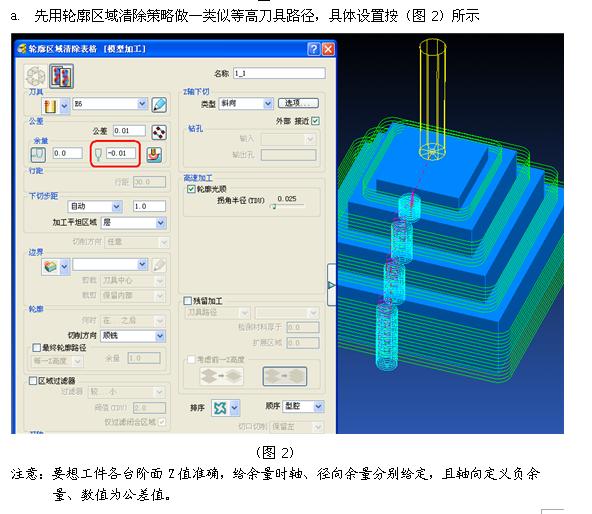This screenshot has height=514, width=592.
Task: Click the axial thickness icon beside -0.01
Action: coord(98,154)
